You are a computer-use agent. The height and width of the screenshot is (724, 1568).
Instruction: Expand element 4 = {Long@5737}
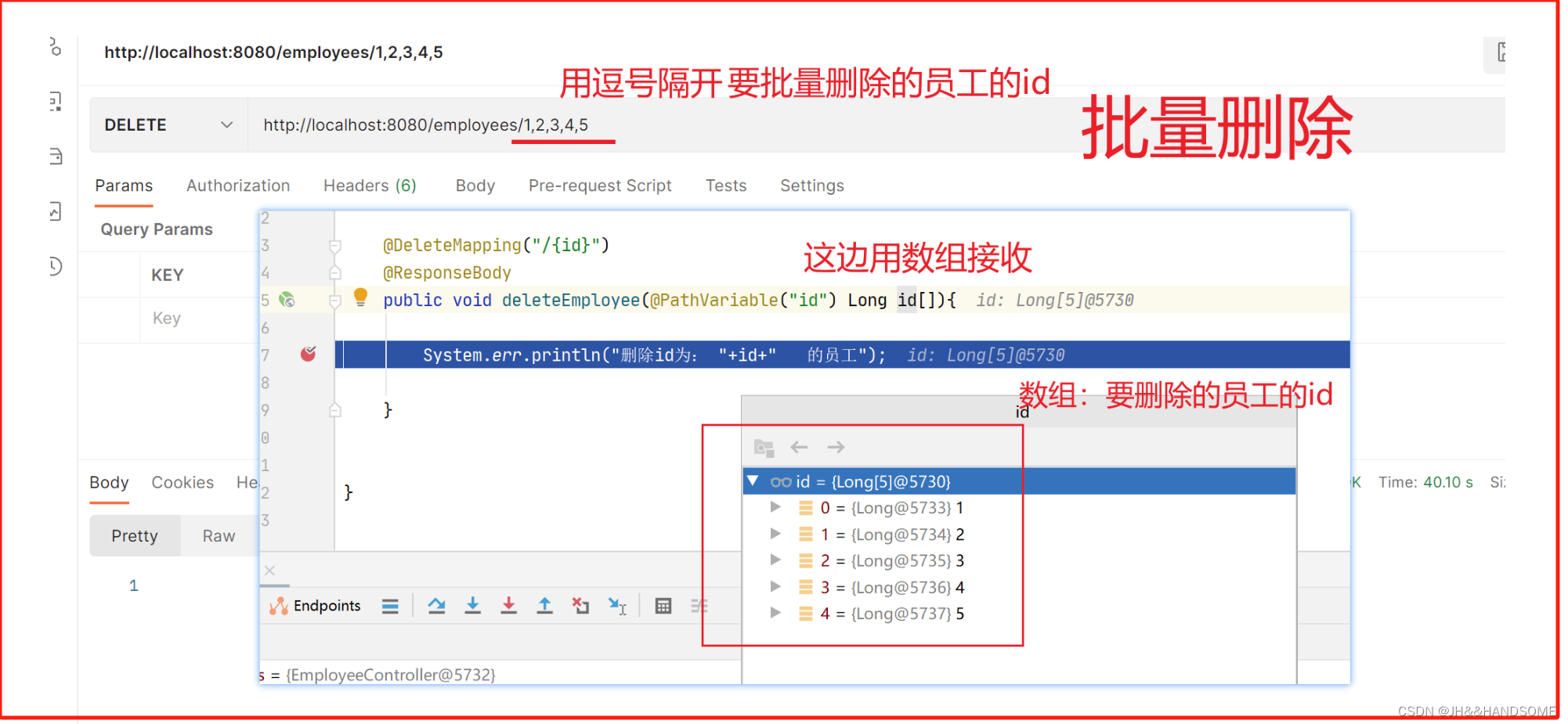click(775, 613)
